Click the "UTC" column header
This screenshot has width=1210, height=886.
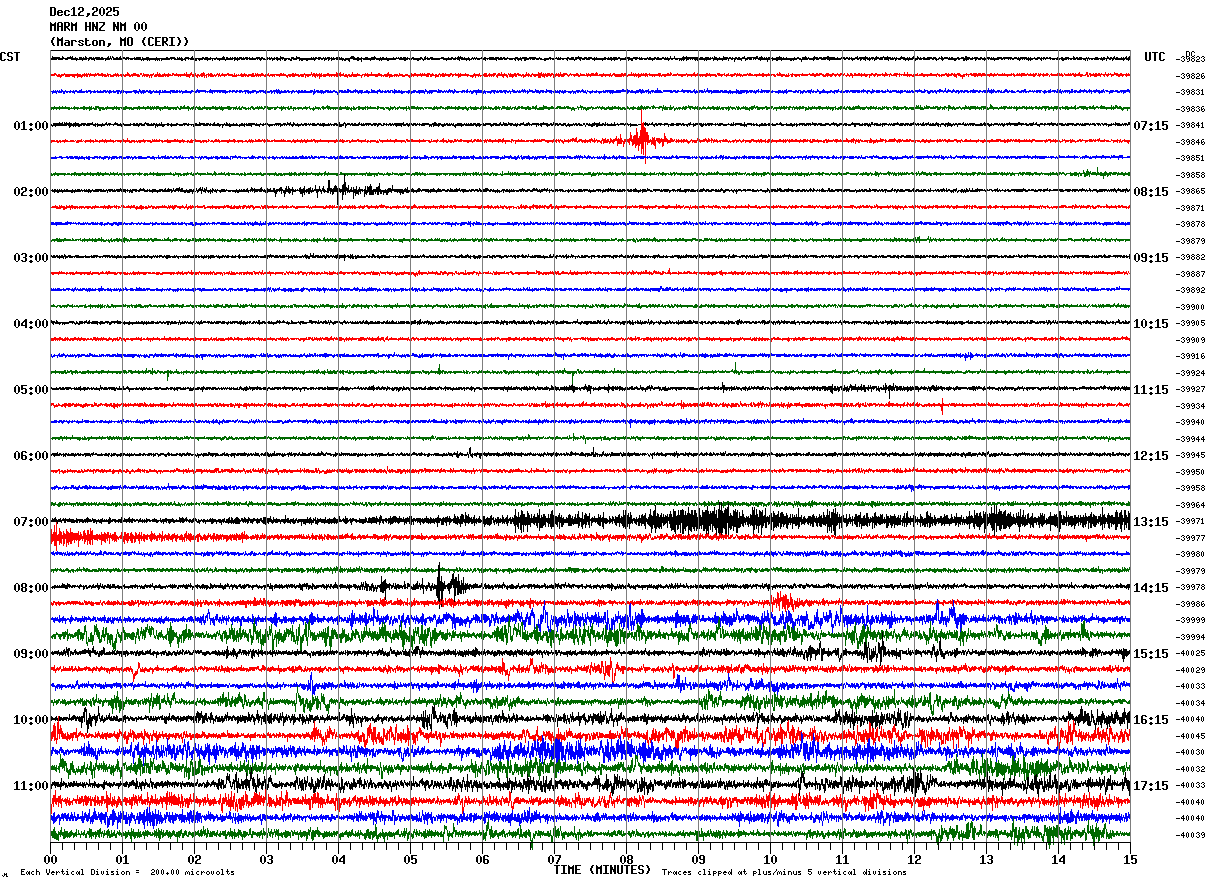[x=1155, y=57]
